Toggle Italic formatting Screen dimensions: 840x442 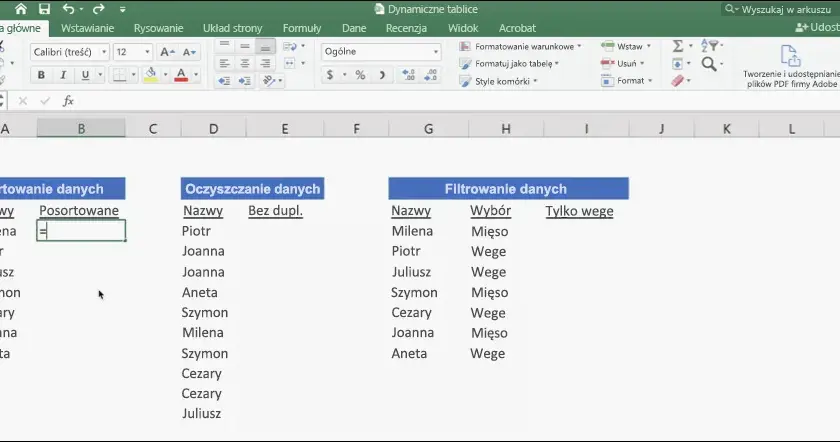(63, 75)
